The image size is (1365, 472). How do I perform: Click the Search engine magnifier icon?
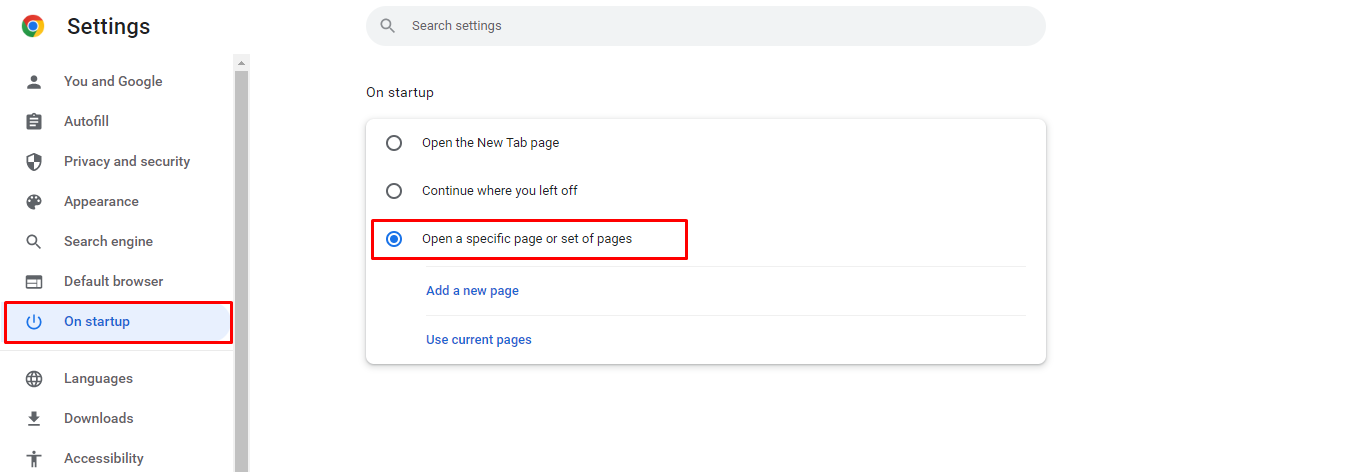34,242
